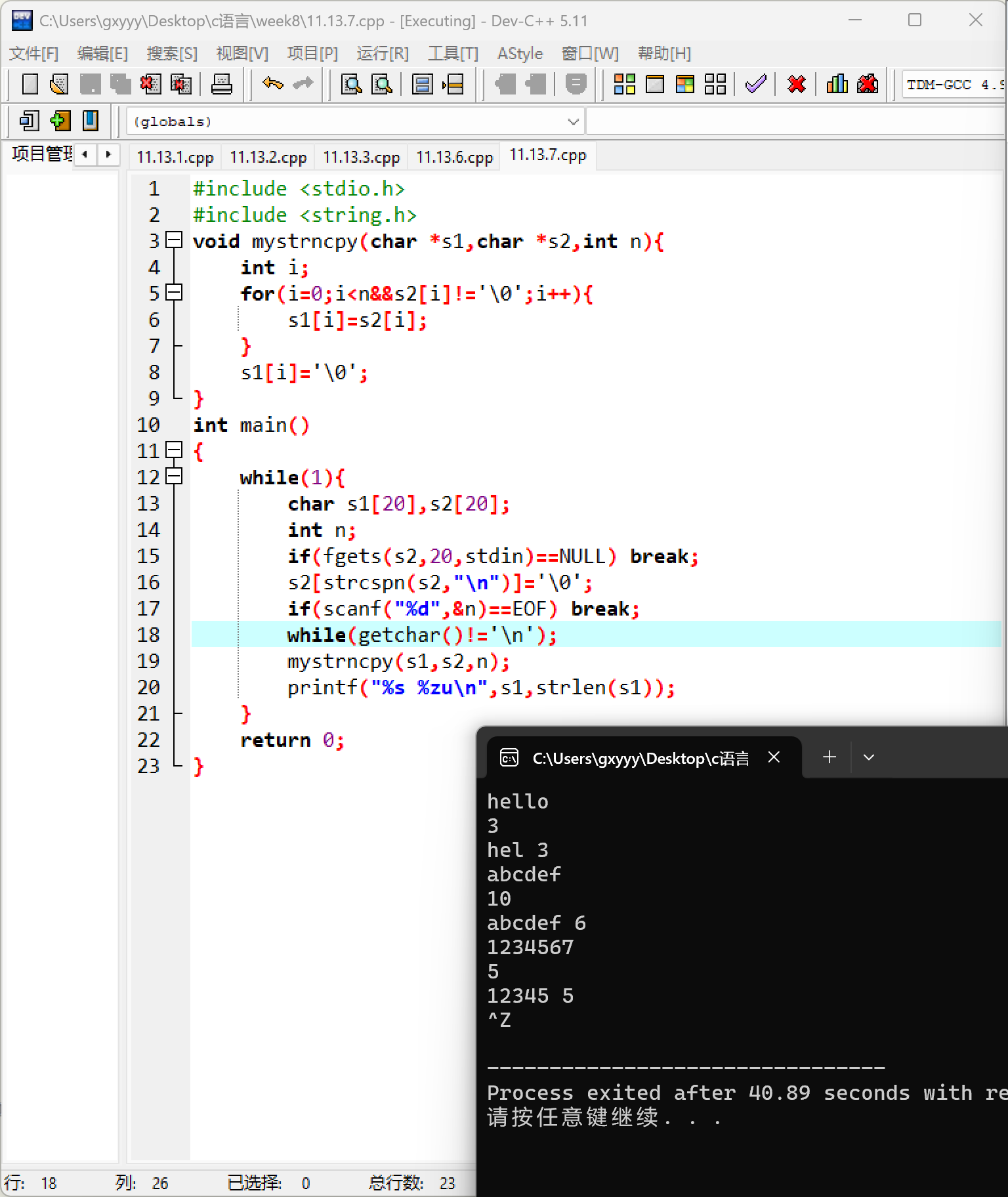
Task: Select the 11.13.7.cpp tab
Action: (548, 156)
